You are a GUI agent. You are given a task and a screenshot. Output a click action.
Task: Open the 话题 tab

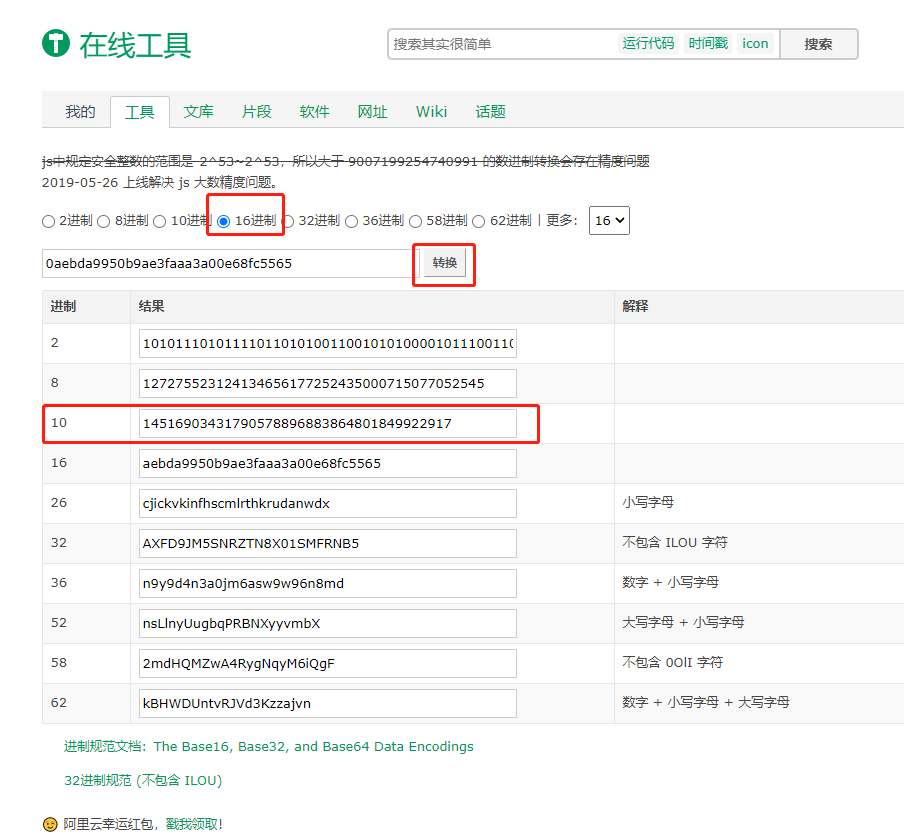[491, 112]
